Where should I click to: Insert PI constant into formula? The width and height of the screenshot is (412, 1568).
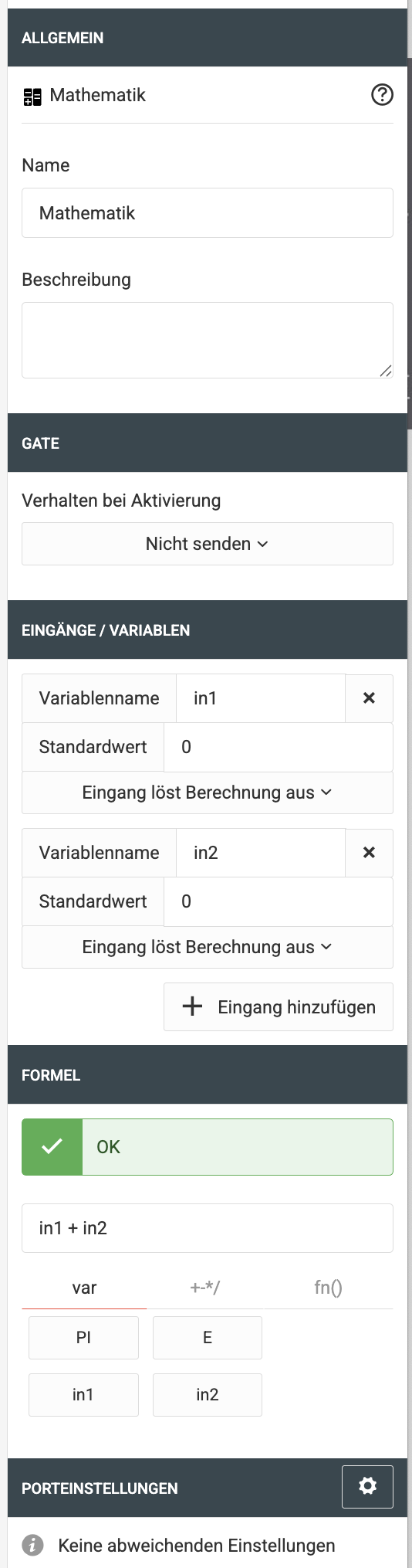coord(83,1338)
